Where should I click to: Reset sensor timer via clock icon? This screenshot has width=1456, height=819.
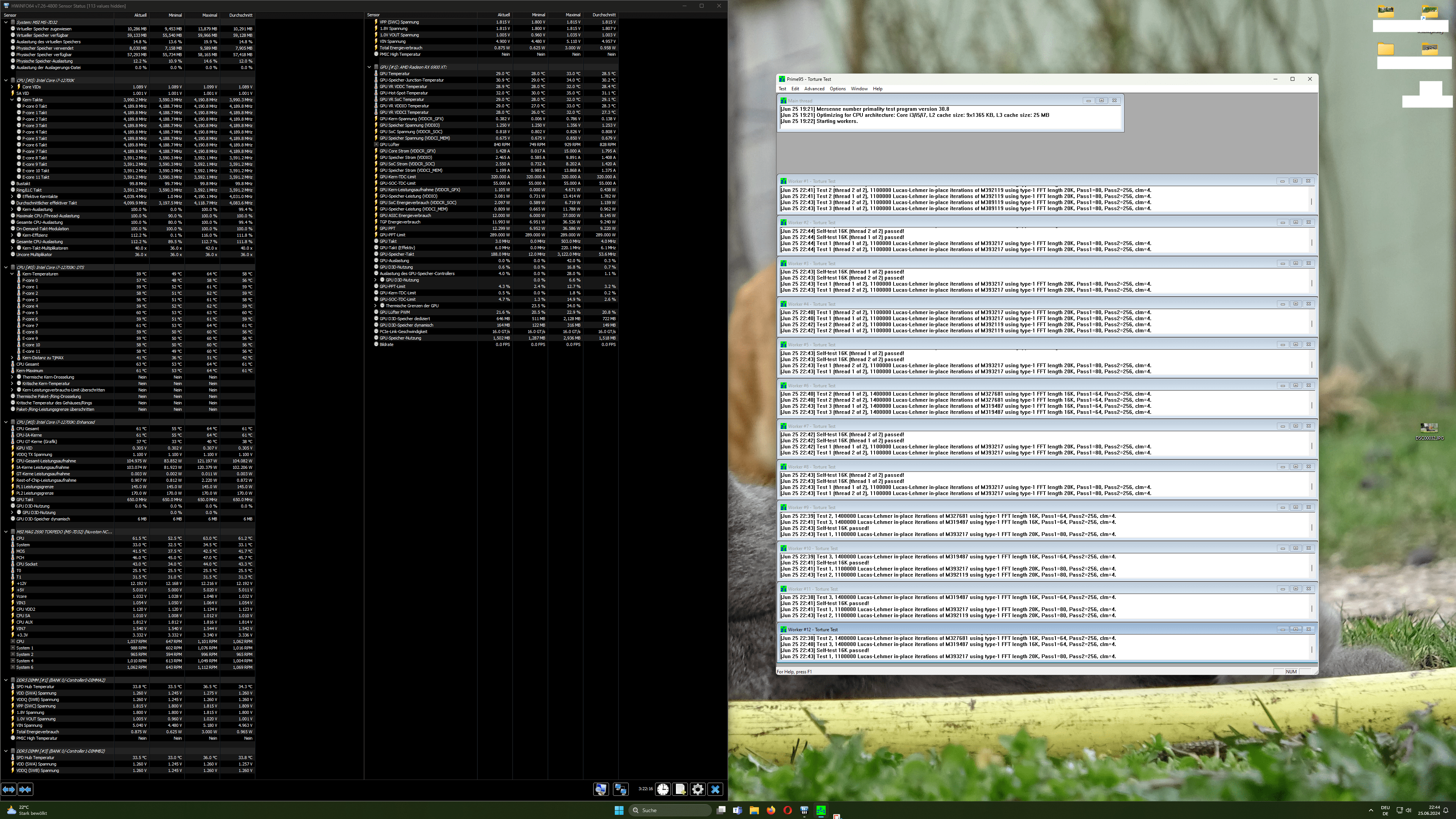click(663, 789)
